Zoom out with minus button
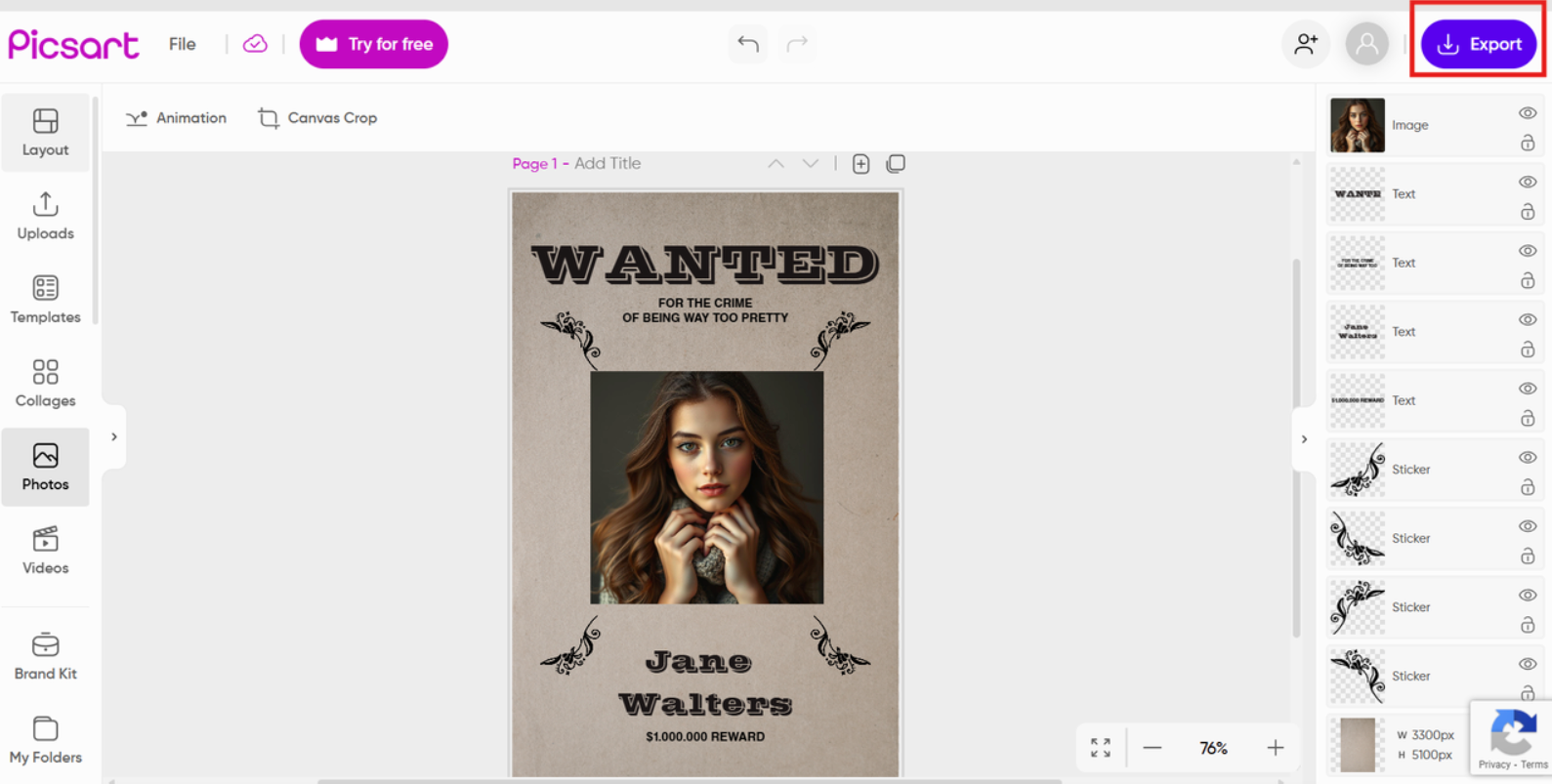 click(1153, 748)
